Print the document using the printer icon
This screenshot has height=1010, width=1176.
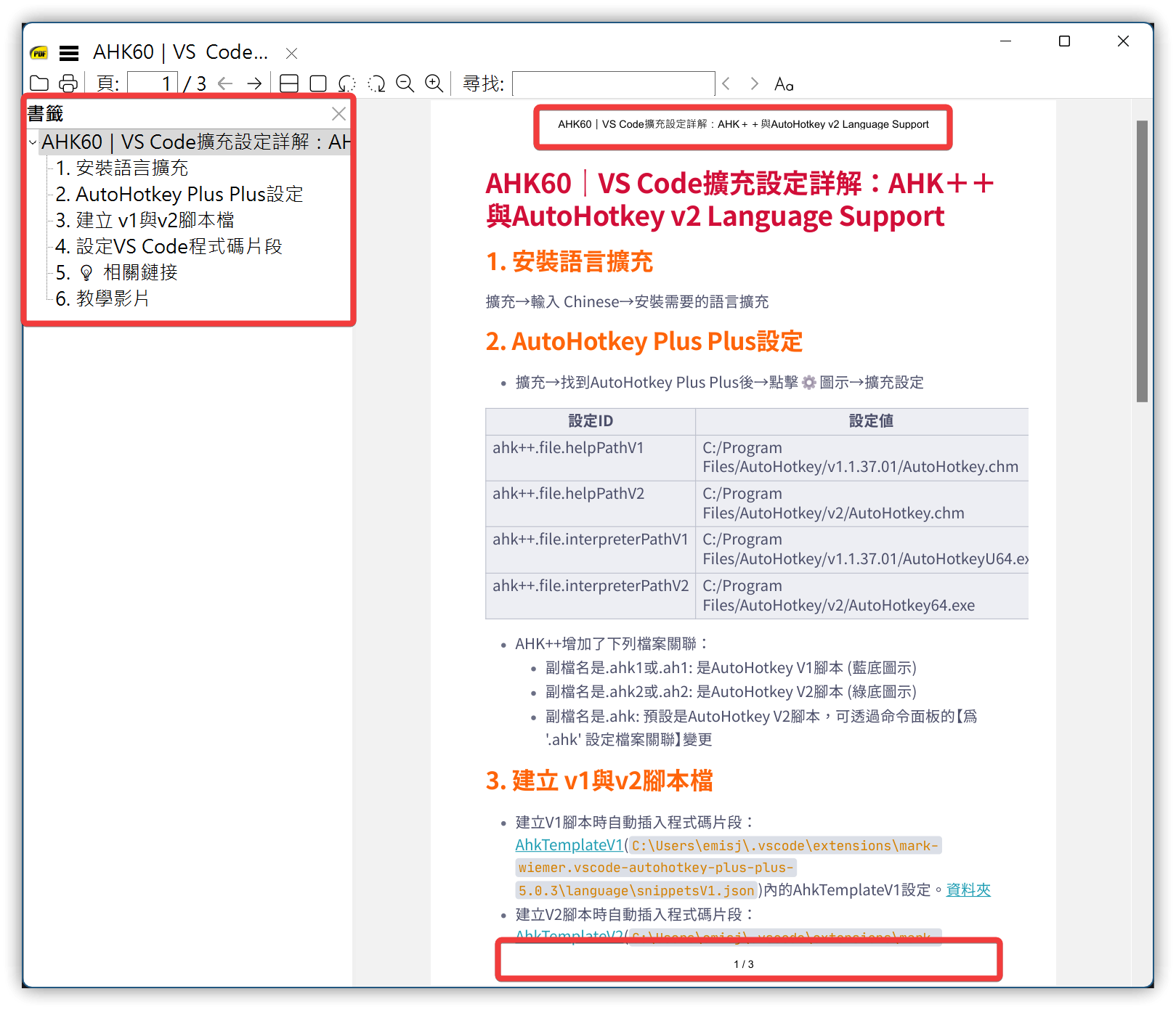click(x=68, y=84)
